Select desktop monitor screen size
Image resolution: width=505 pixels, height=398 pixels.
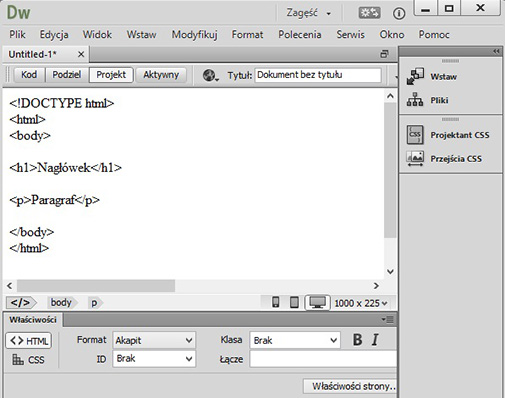pyautogui.click(x=317, y=303)
